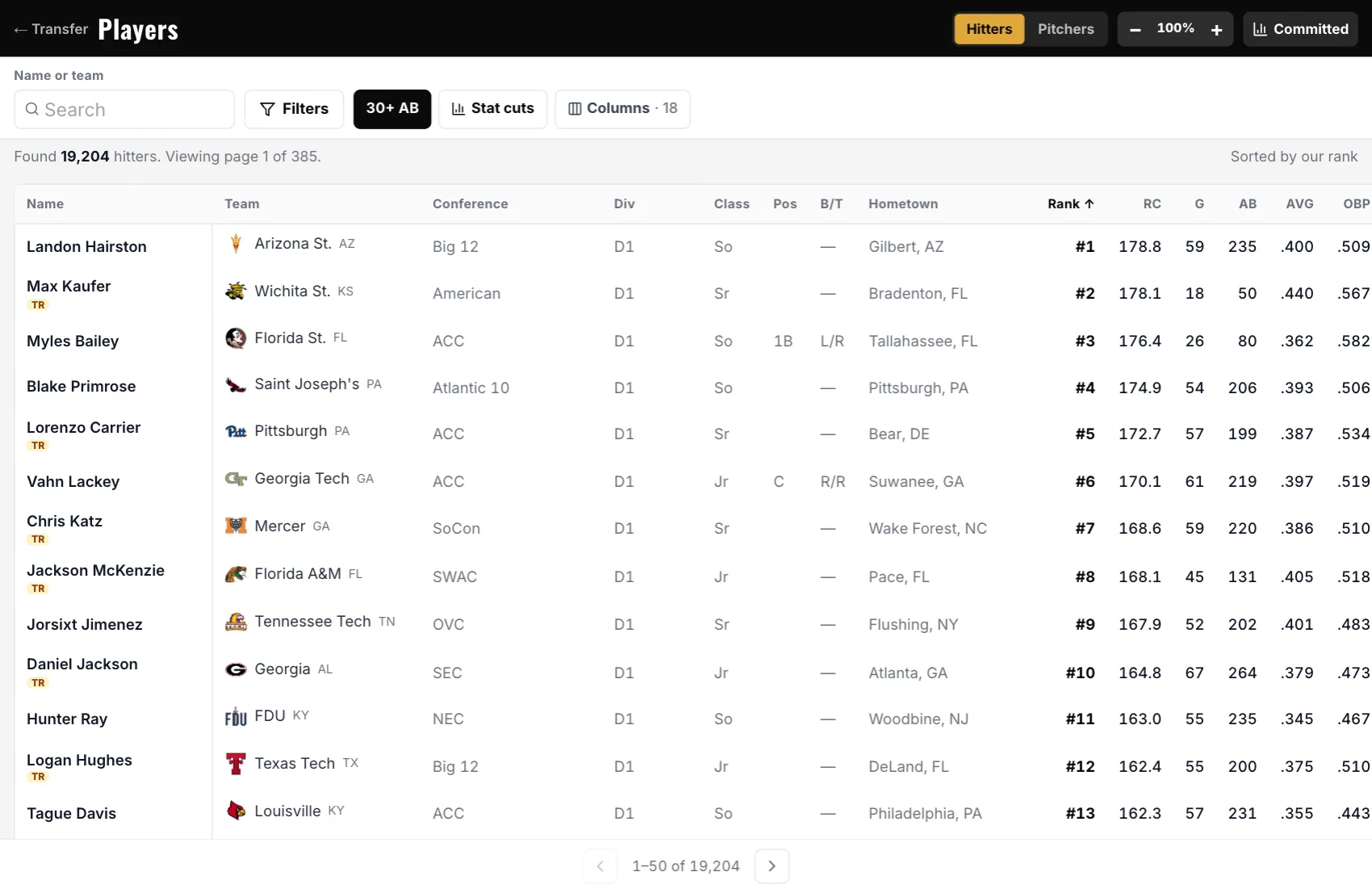1372x893 pixels.
Task: Select the Jorsixt Jimenez row name
Action: [85, 625]
